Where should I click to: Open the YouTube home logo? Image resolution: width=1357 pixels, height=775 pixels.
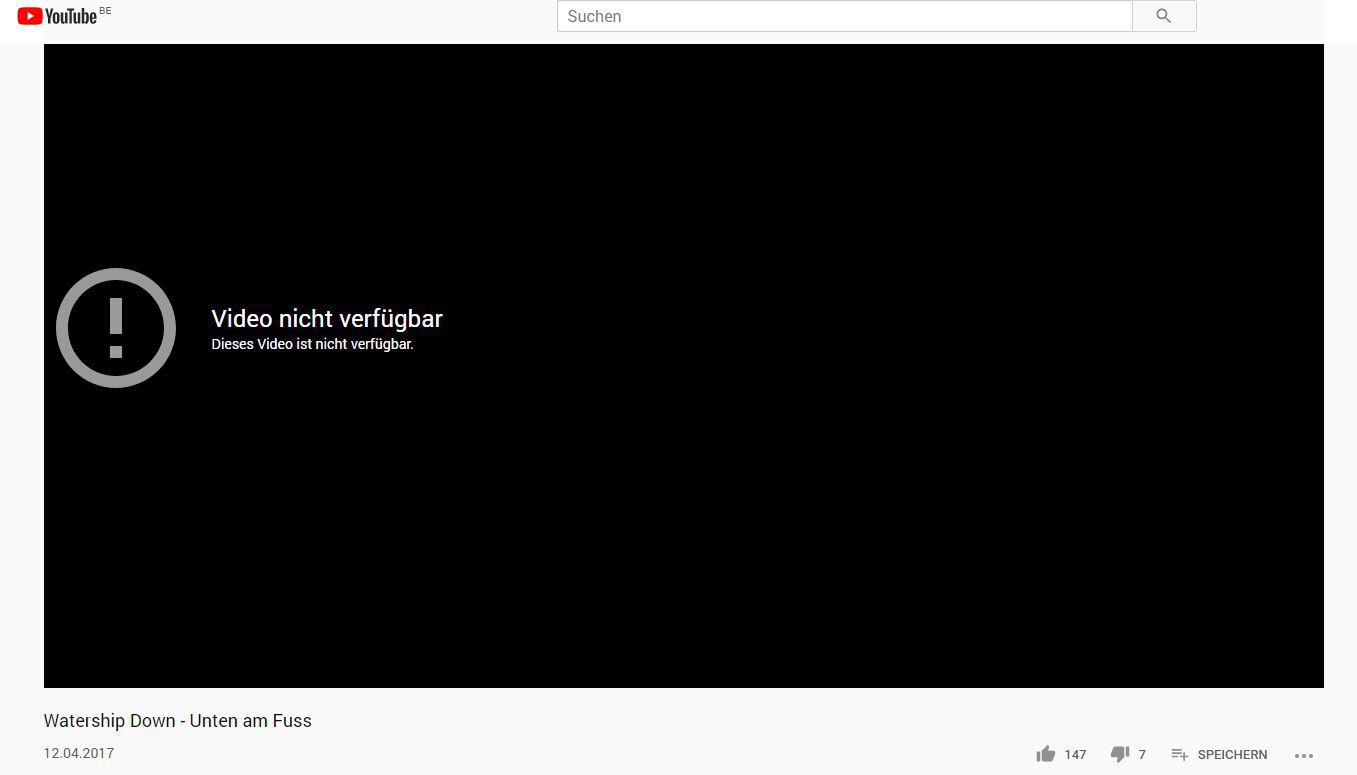click(57, 15)
